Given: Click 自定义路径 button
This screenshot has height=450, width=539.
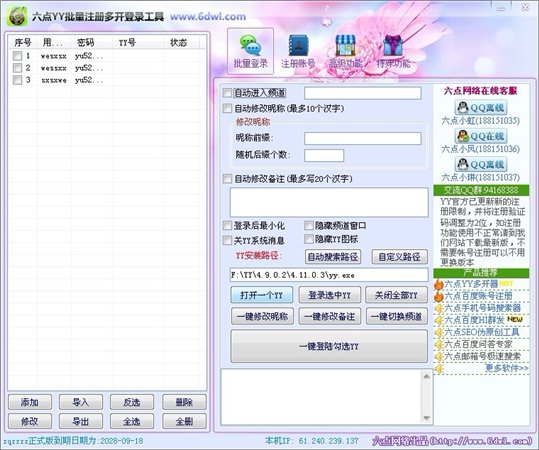Looking at the screenshot, I should point(399,256).
